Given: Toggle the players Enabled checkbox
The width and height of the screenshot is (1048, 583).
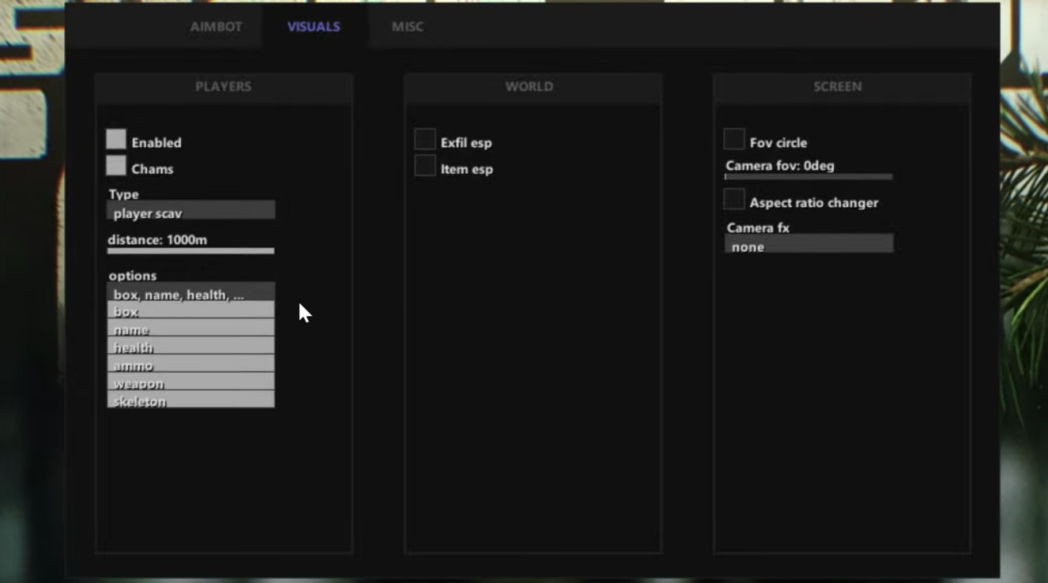Looking at the screenshot, I should 117,140.
